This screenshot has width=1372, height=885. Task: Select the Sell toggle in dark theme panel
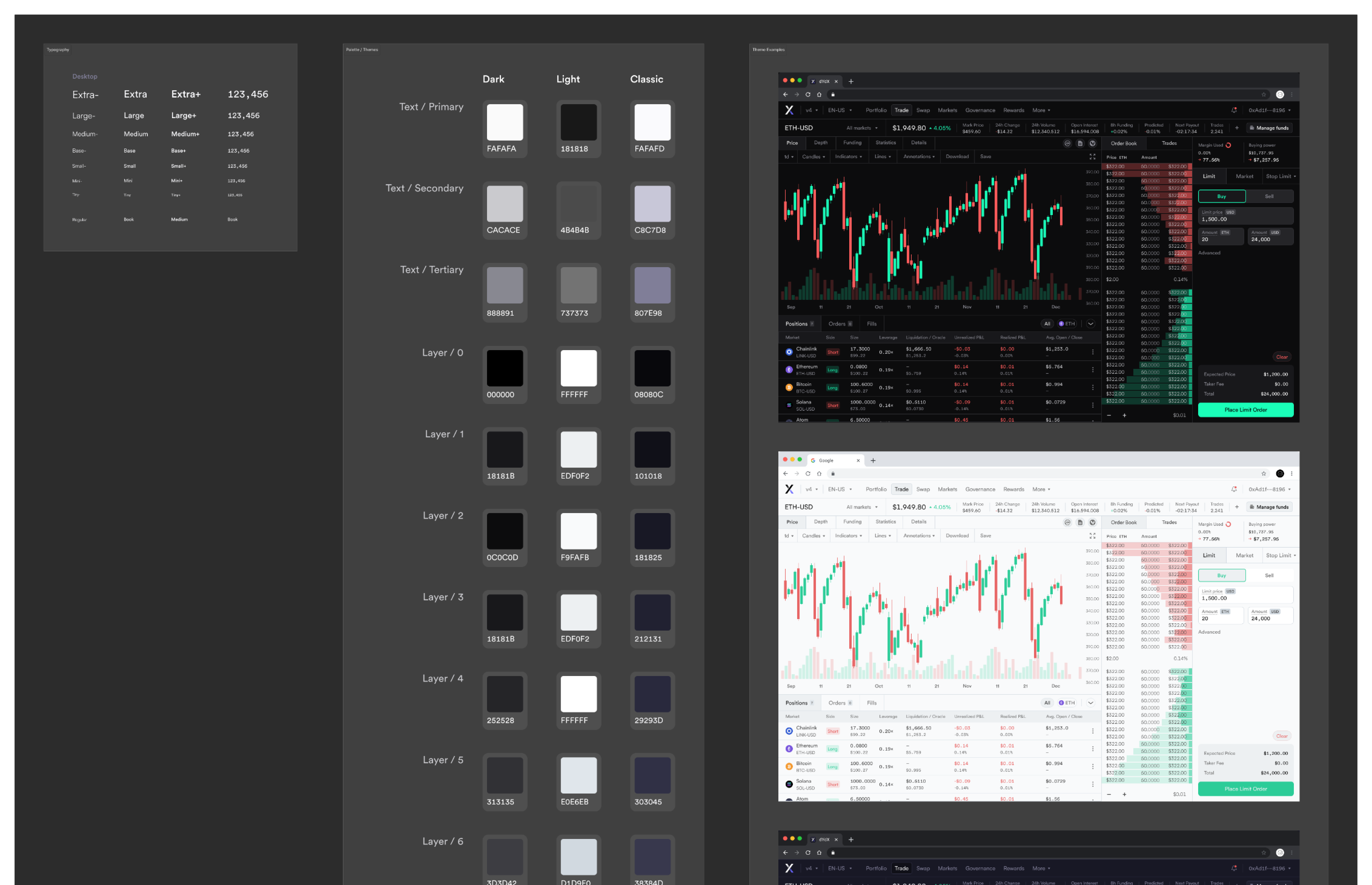pos(1269,196)
